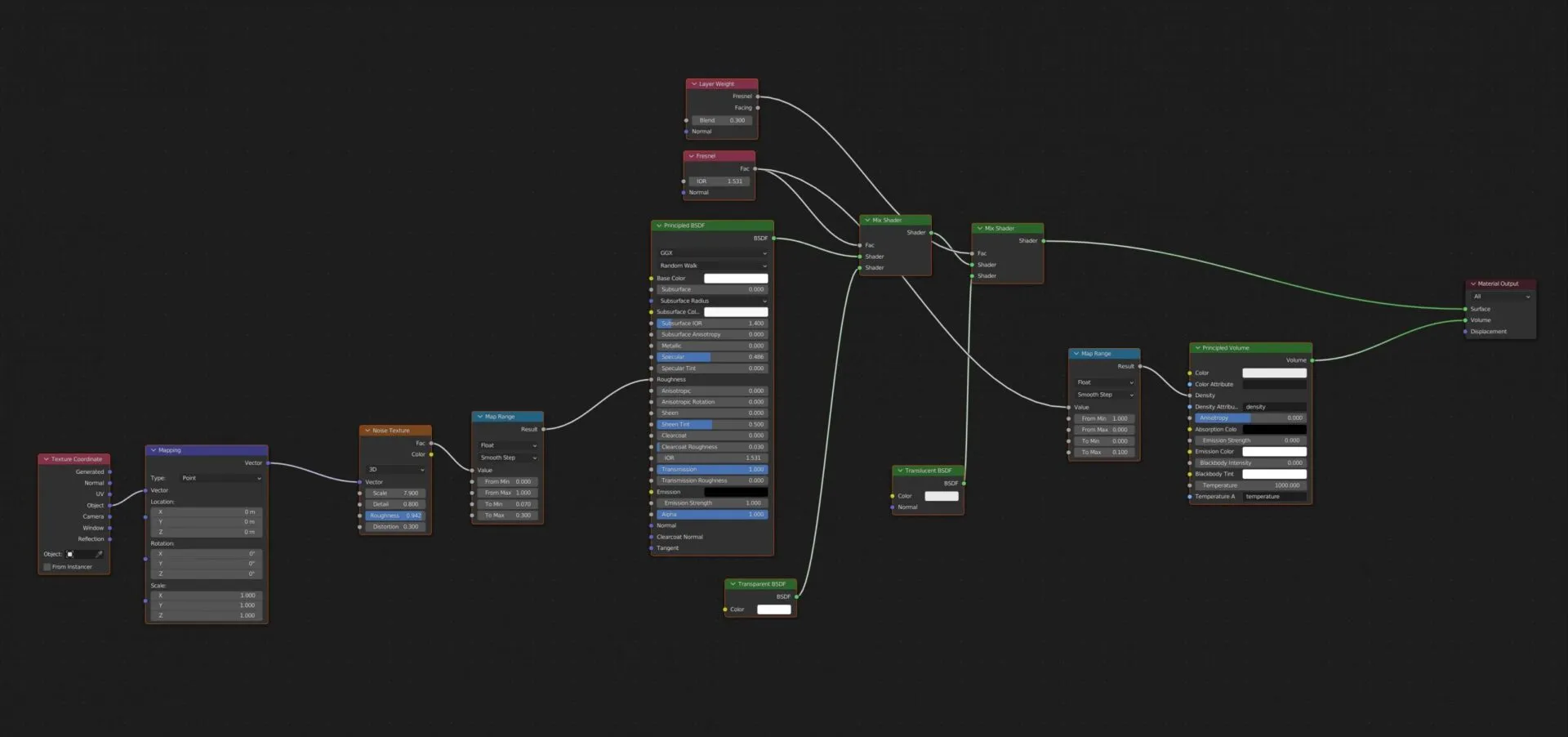Collapse the Noise Texture node arrow
Image resolution: width=1568 pixels, height=737 pixels.
pyautogui.click(x=367, y=431)
